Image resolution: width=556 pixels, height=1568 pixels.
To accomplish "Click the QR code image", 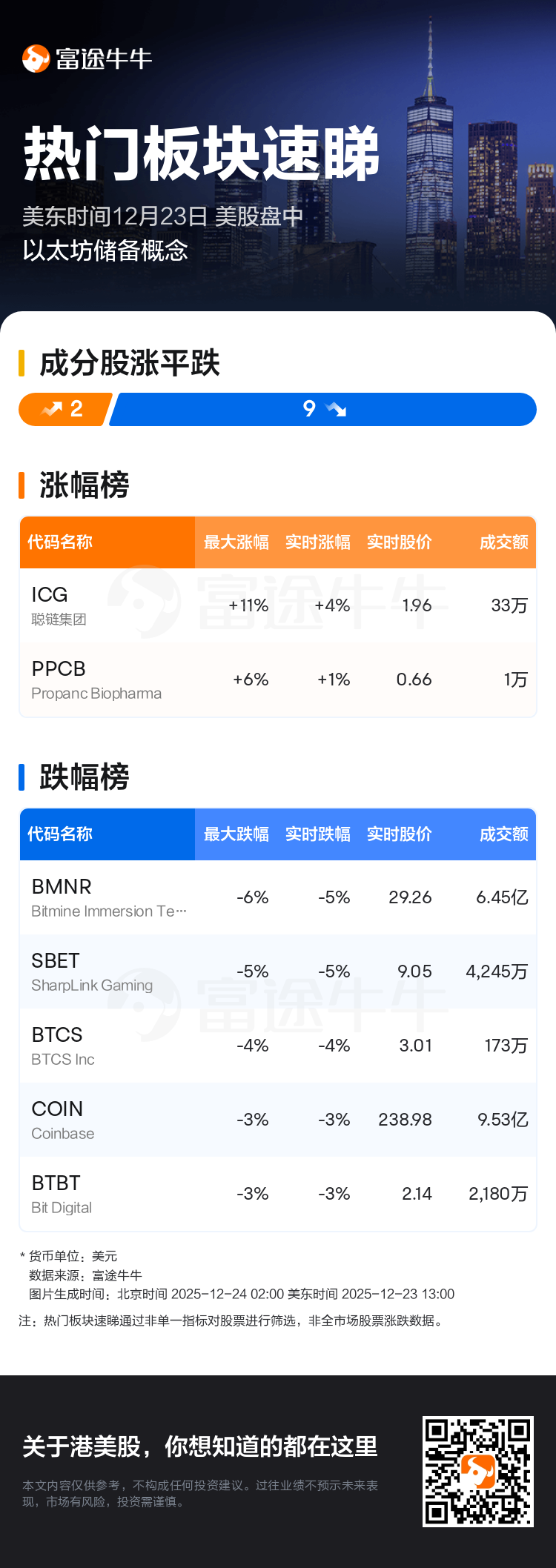I will click(477, 1471).
